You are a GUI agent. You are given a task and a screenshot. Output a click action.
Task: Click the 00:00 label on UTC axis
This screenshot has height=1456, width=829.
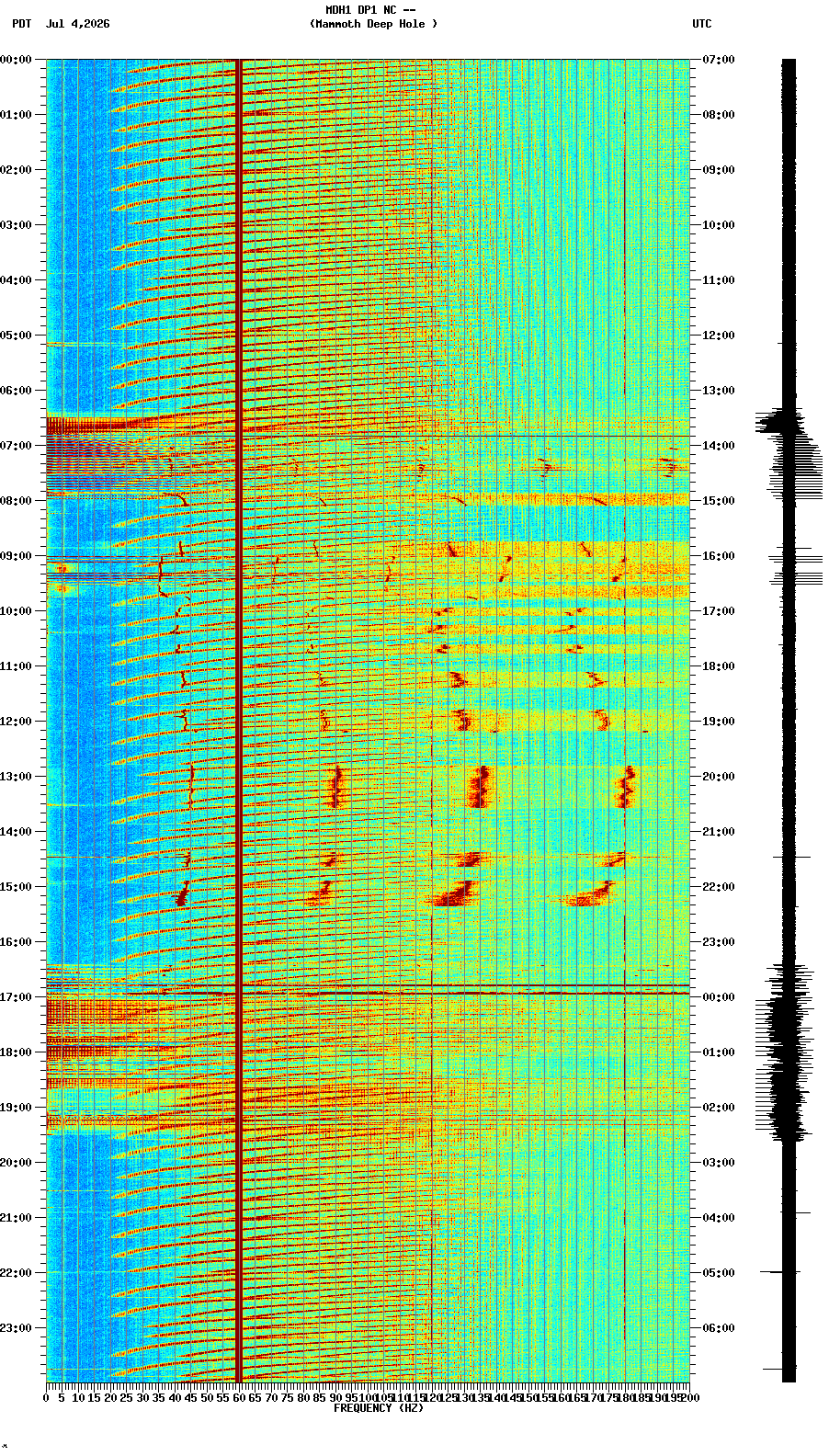pos(719,997)
